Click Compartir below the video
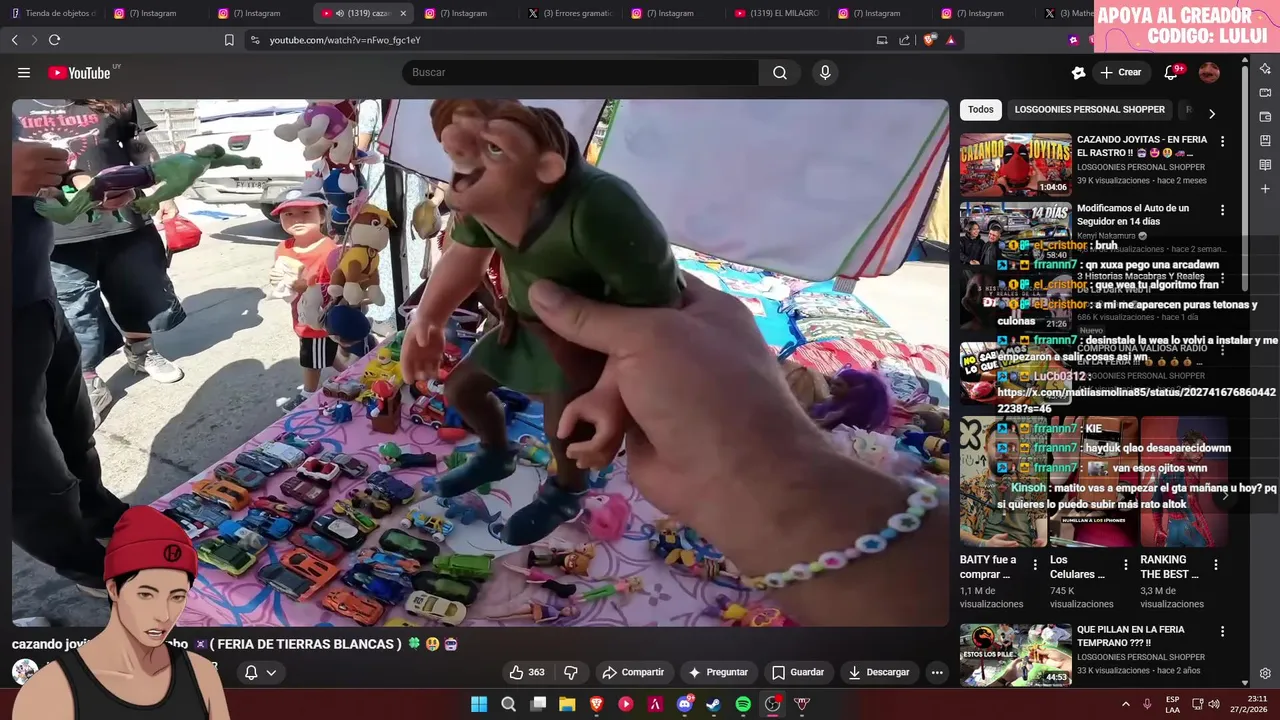1280x720 pixels. tap(633, 673)
